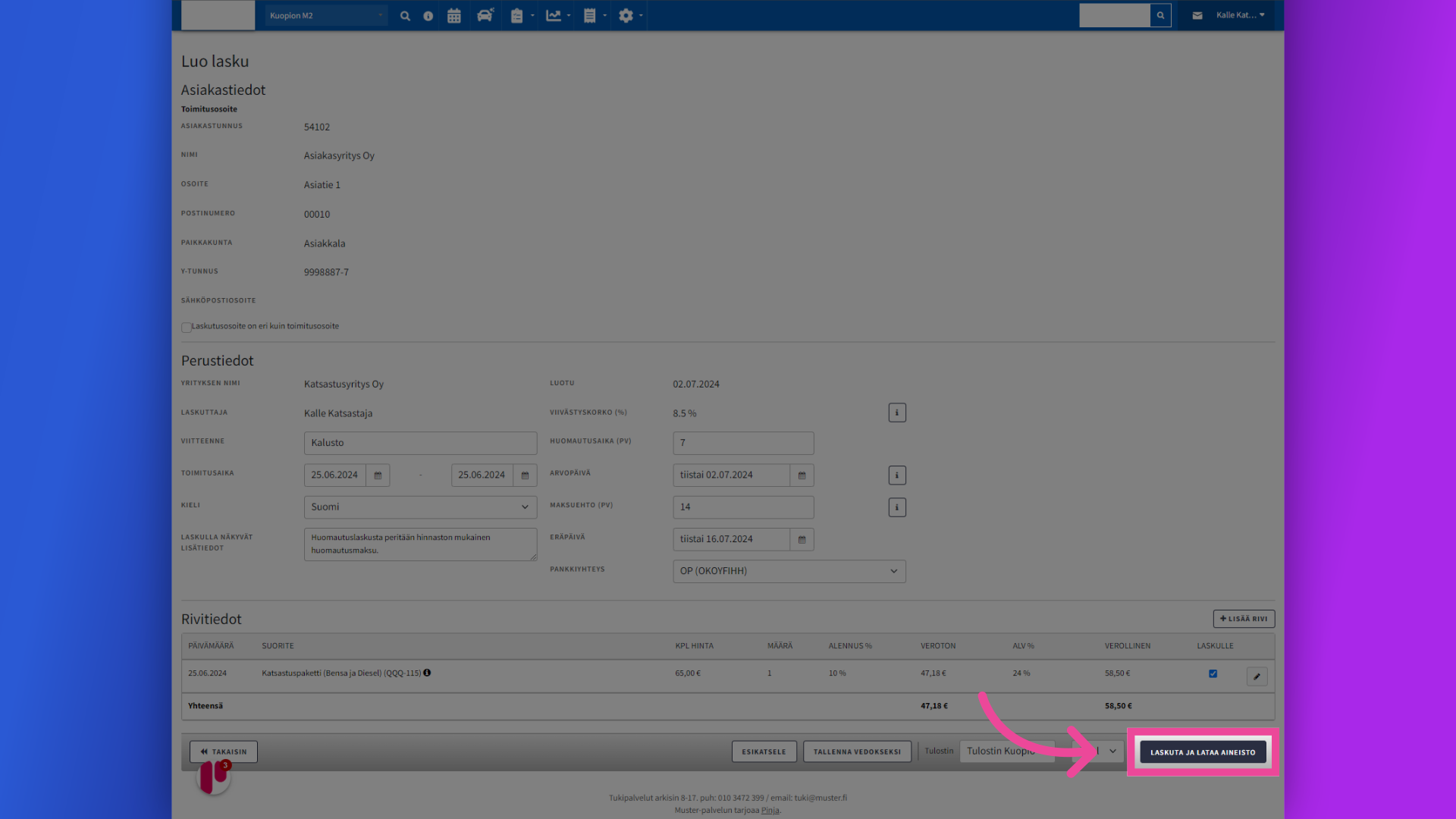This screenshot has width=1456, height=819.
Task: Click the Takaisin back button
Action: coord(224,752)
